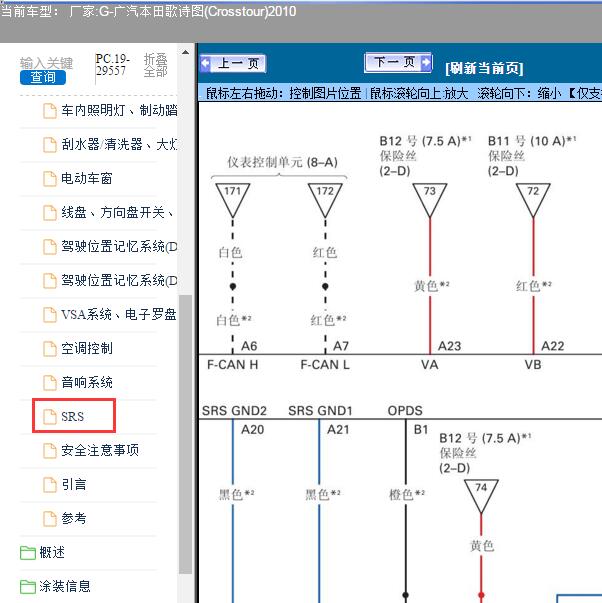Click connector triangle 171 in diagram
Image resolution: width=602 pixels, height=603 pixels.
pos(233,200)
